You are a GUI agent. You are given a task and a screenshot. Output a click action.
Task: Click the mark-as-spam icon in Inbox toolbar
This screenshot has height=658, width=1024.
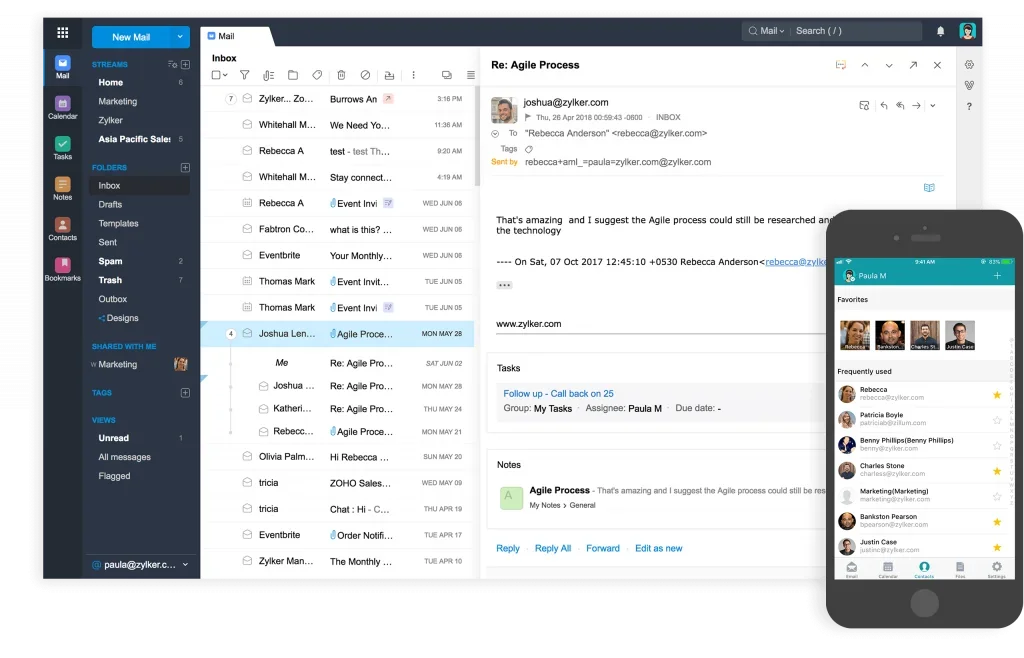pyautogui.click(x=365, y=75)
